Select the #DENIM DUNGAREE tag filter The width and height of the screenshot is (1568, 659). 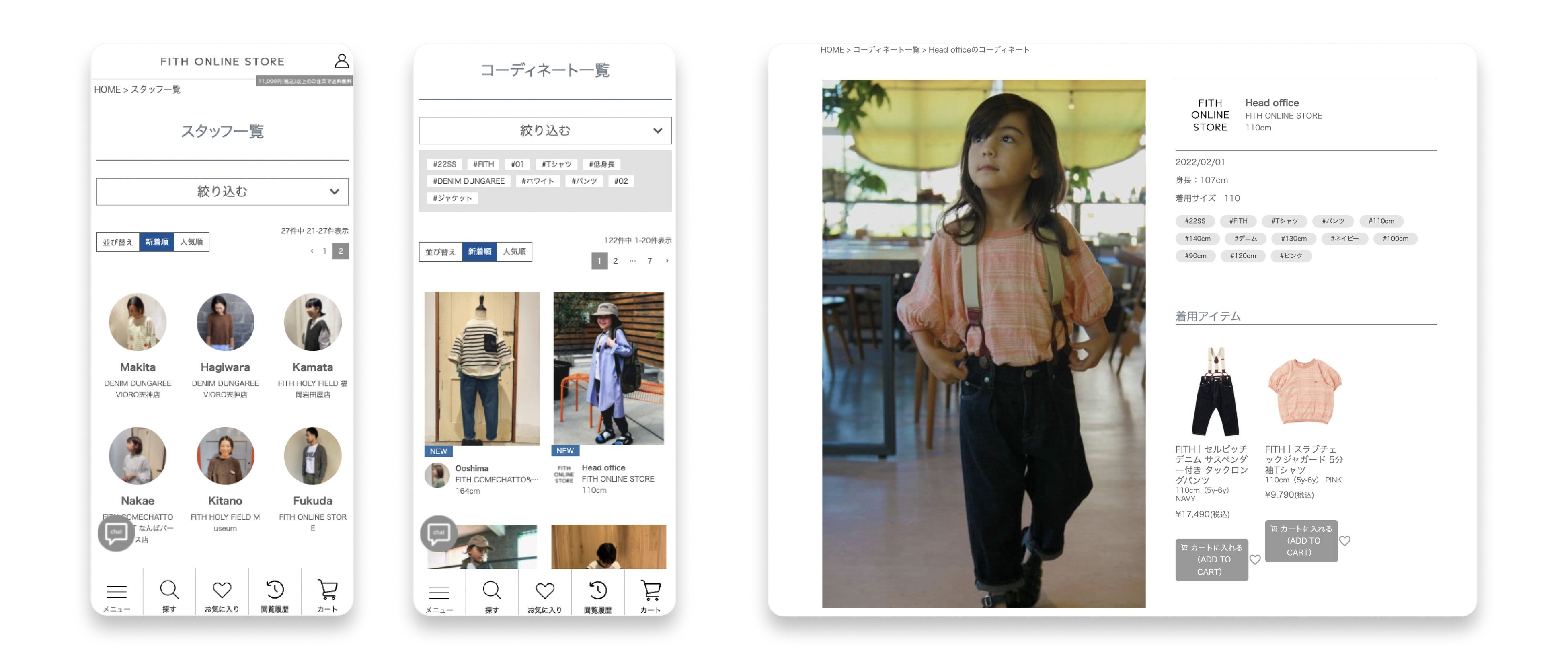pyautogui.click(x=468, y=181)
